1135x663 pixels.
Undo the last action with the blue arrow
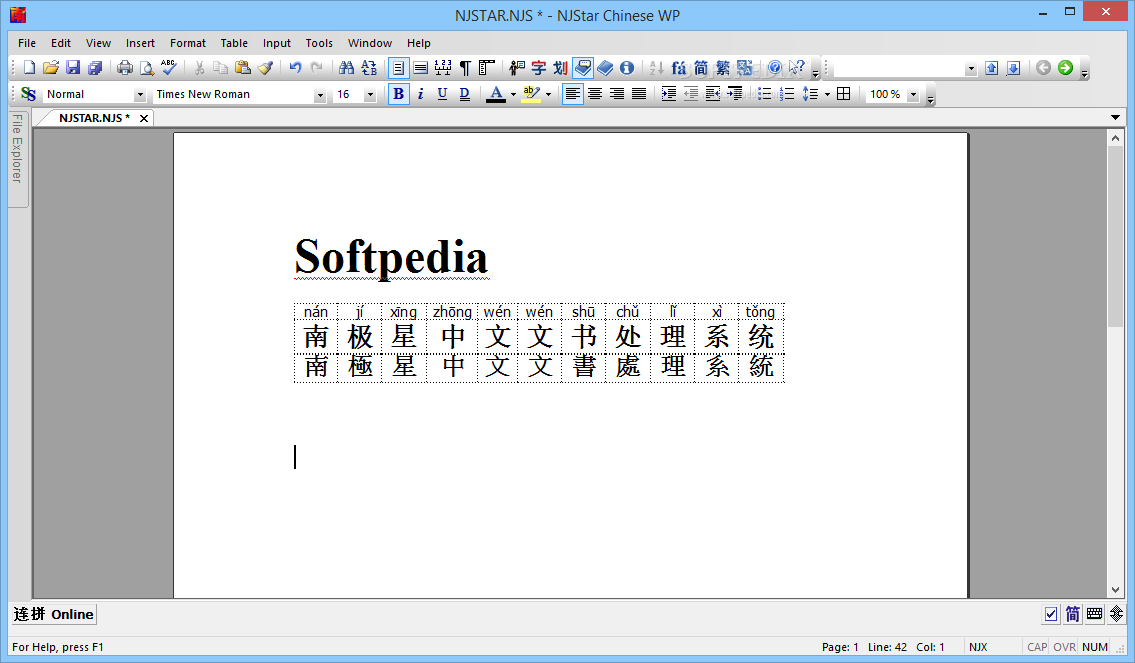(295, 68)
